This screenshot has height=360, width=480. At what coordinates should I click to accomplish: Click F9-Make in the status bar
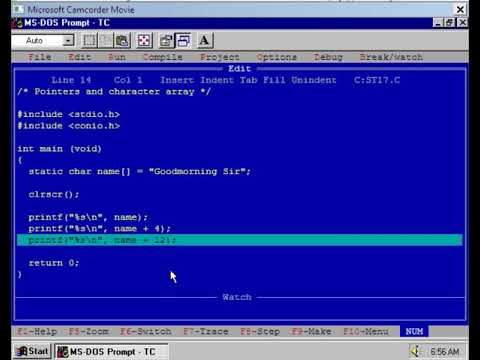click(311, 331)
